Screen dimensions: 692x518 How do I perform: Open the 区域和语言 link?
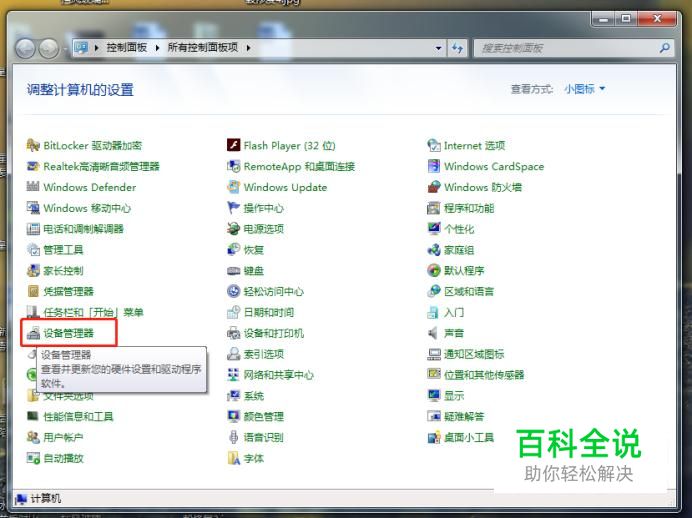pyautogui.click(x=469, y=291)
